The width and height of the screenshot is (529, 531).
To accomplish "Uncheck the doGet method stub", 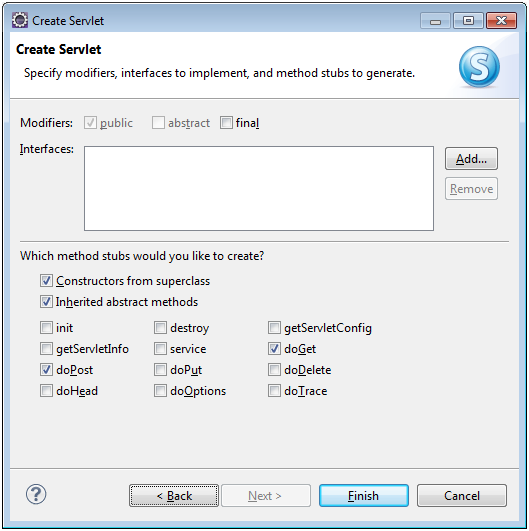I will point(274,349).
